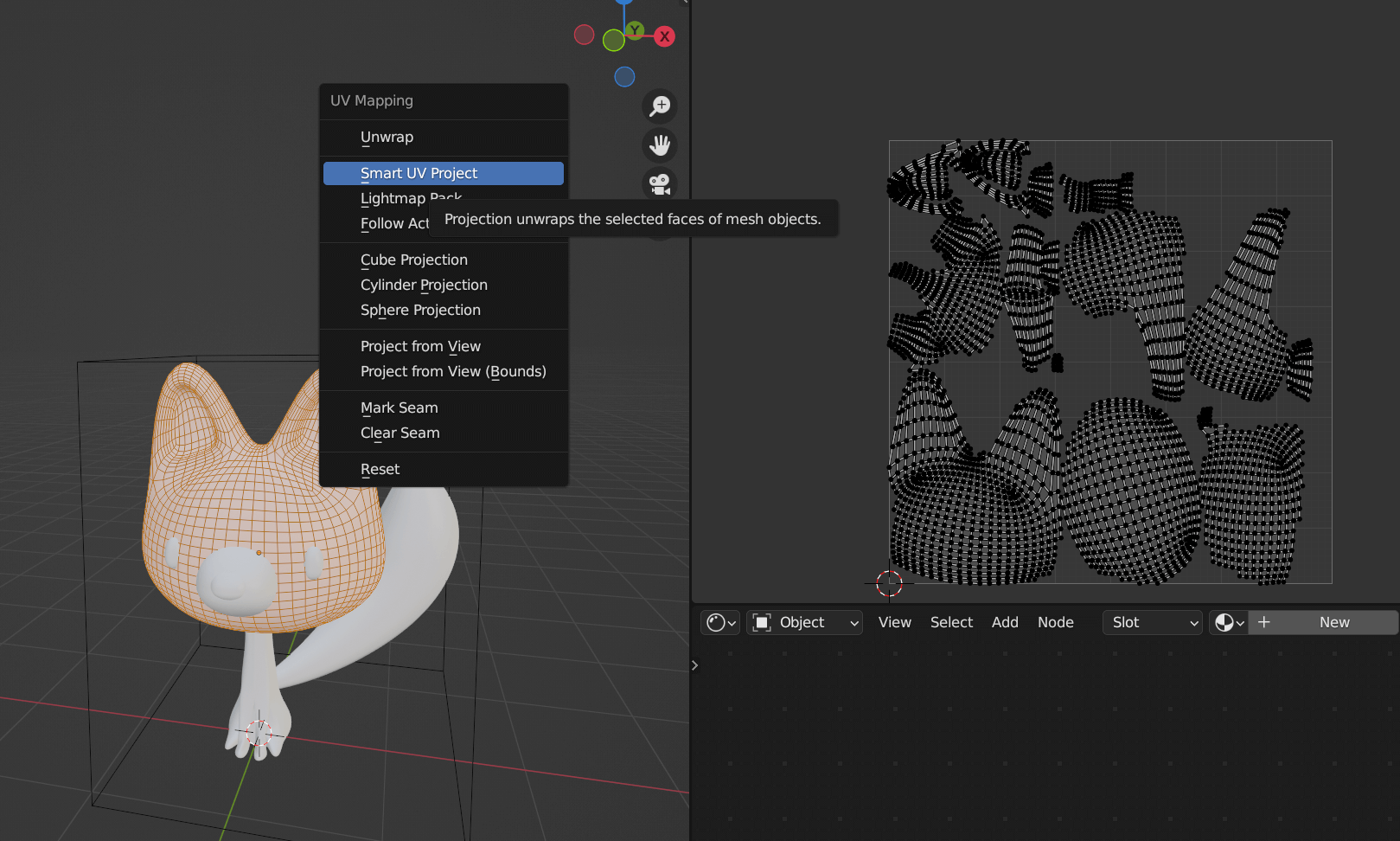Open the Select menu in node editor
1400x841 pixels.
(x=951, y=622)
